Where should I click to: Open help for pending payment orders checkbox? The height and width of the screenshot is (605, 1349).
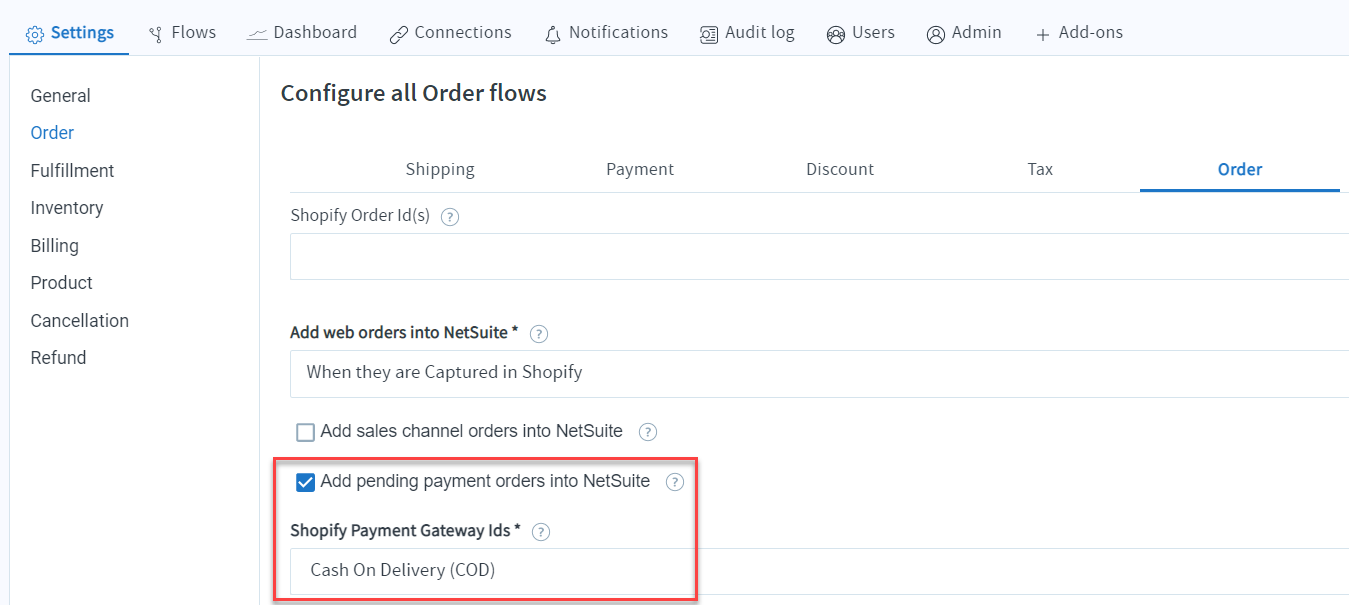pyautogui.click(x=675, y=482)
